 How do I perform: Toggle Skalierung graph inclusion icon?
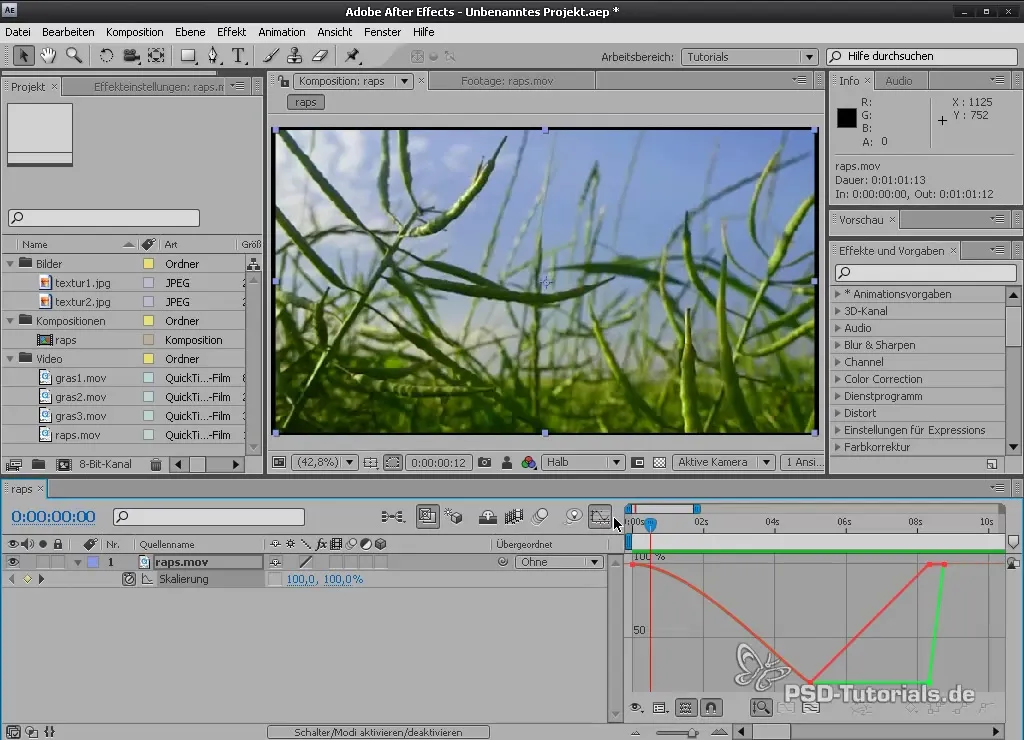[x=148, y=579]
